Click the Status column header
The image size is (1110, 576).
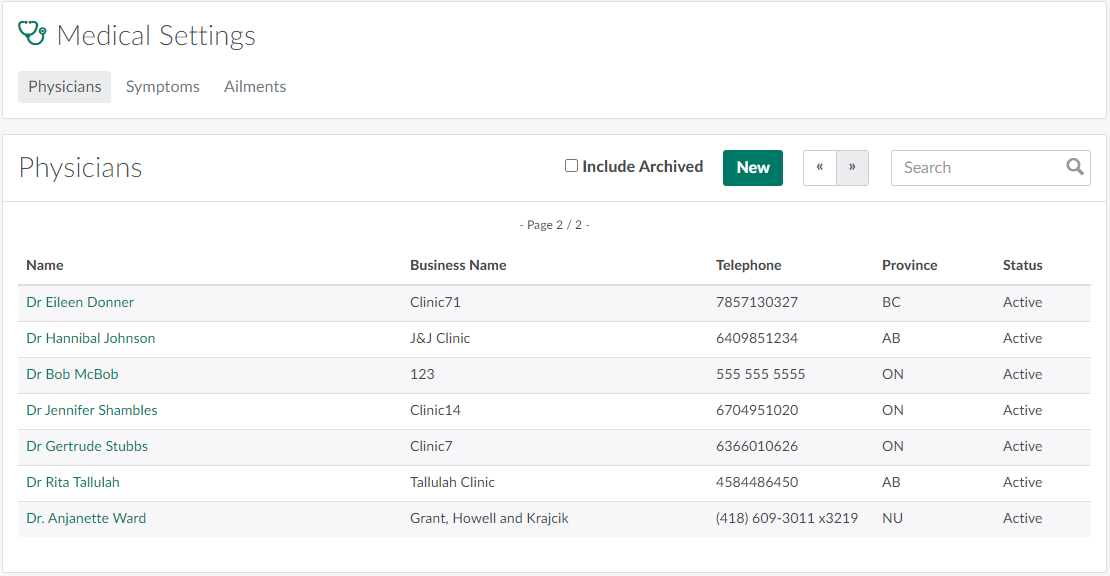1022,265
